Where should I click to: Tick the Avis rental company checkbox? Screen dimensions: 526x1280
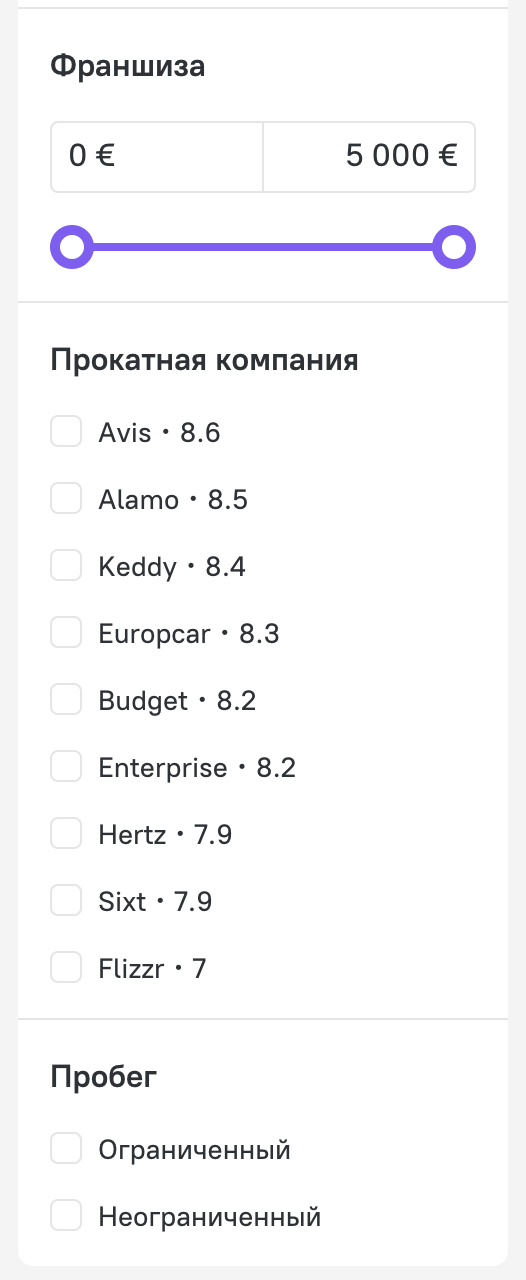[66, 433]
